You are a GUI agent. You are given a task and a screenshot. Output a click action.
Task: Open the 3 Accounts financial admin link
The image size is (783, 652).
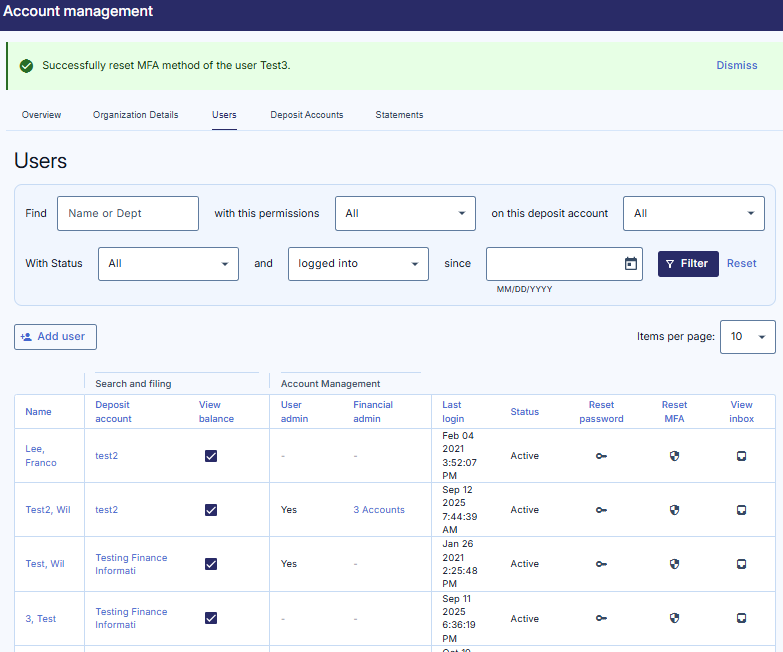coord(378,510)
